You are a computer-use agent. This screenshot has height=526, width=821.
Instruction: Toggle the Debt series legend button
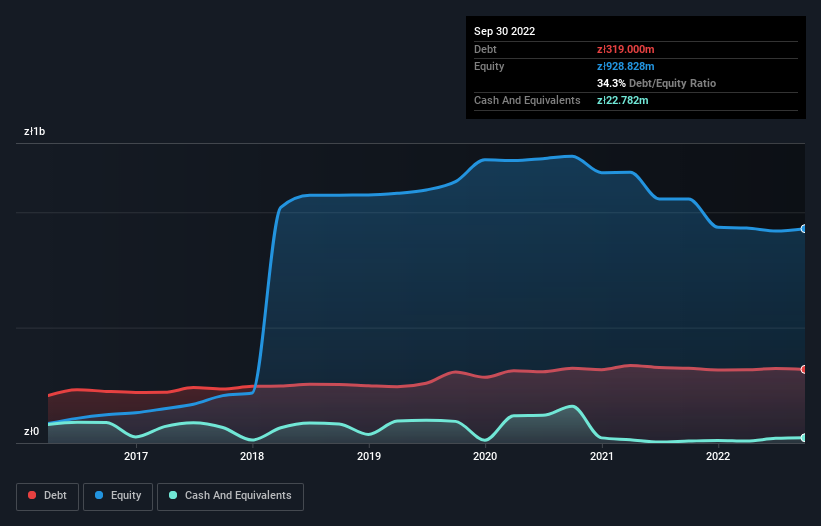click(x=48, y=496)
